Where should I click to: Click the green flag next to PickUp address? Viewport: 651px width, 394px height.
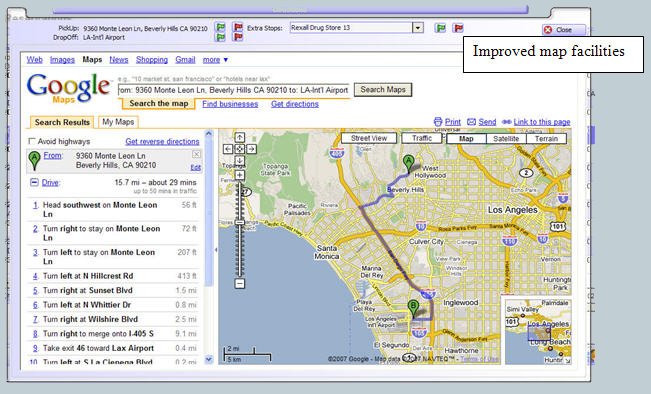pos(220,27)
